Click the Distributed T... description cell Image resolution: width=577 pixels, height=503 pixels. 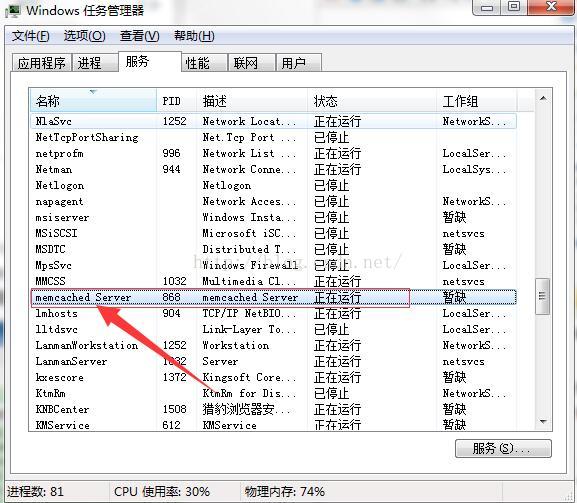point(249,249)
